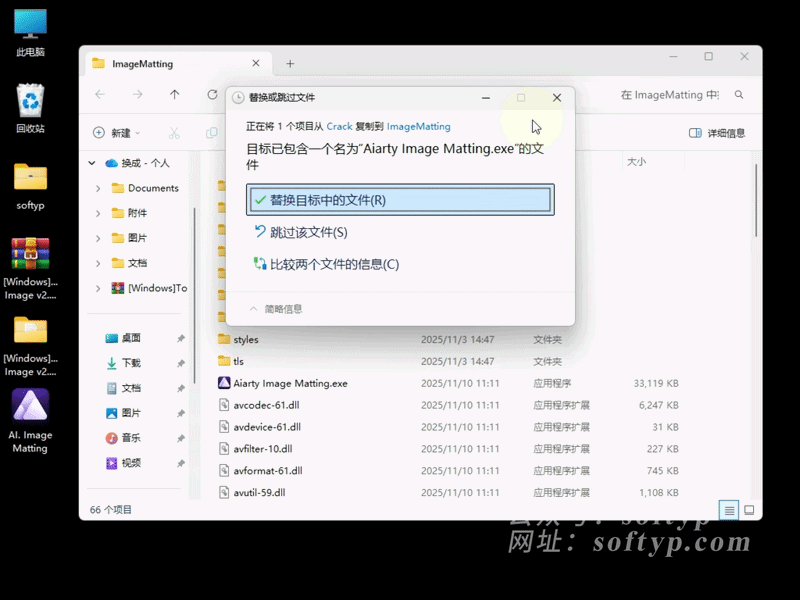Viewport: 800px width, 600px height.
Task: Open the Crack source folder link
Action: point(339,126)
